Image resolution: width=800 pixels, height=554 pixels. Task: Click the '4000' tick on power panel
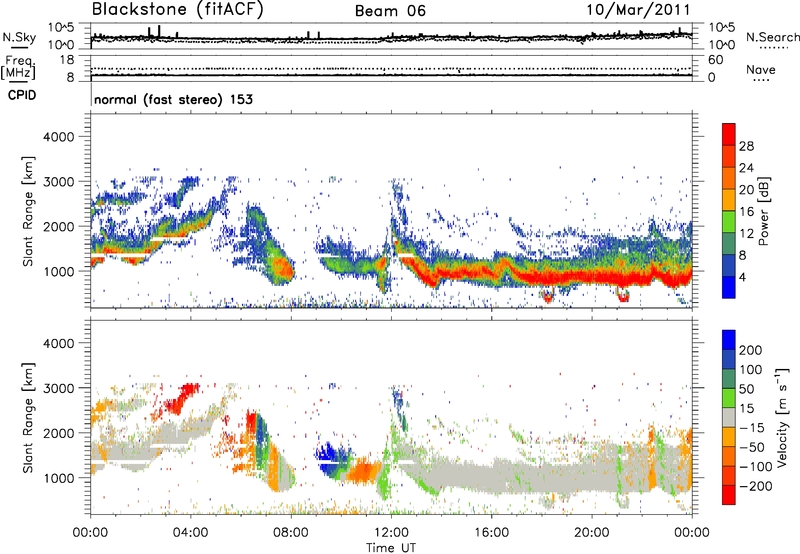point(58,137)
